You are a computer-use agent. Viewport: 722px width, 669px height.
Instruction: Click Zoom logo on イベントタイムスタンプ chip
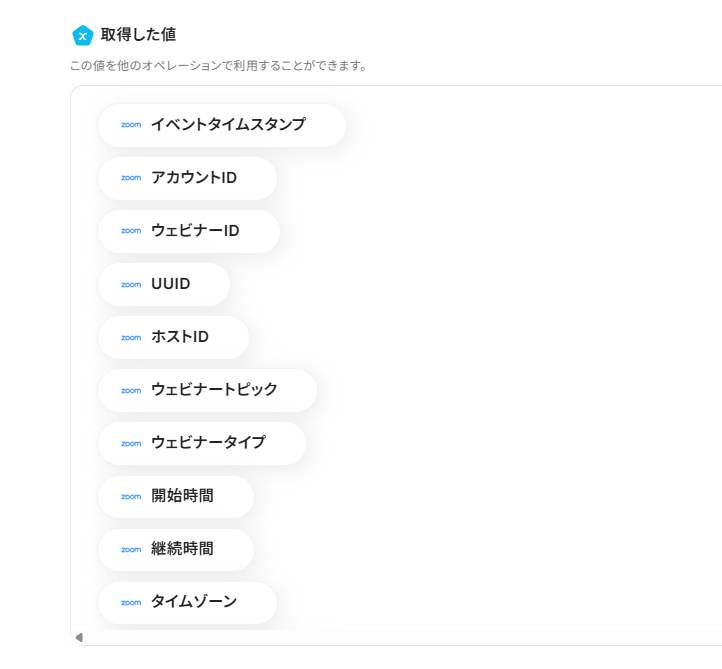[131, 125]
